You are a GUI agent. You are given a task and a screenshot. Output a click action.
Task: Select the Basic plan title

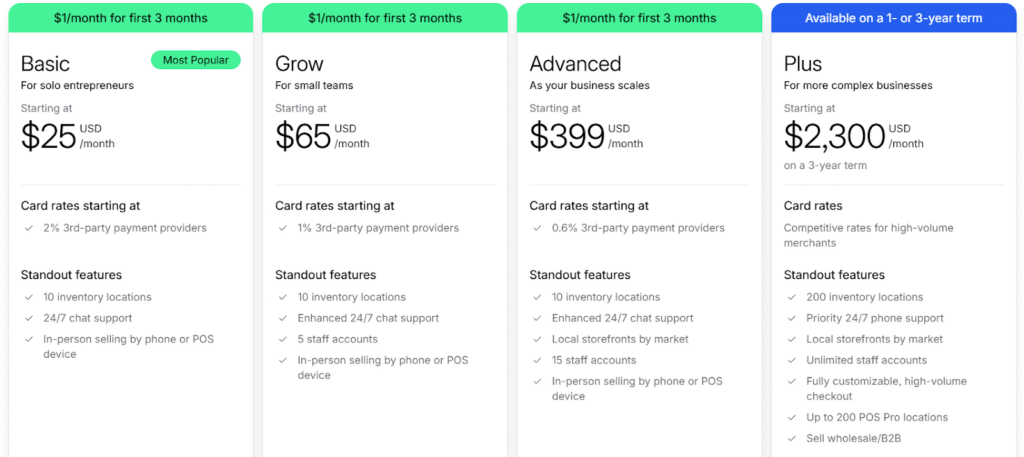pos(46,64)
